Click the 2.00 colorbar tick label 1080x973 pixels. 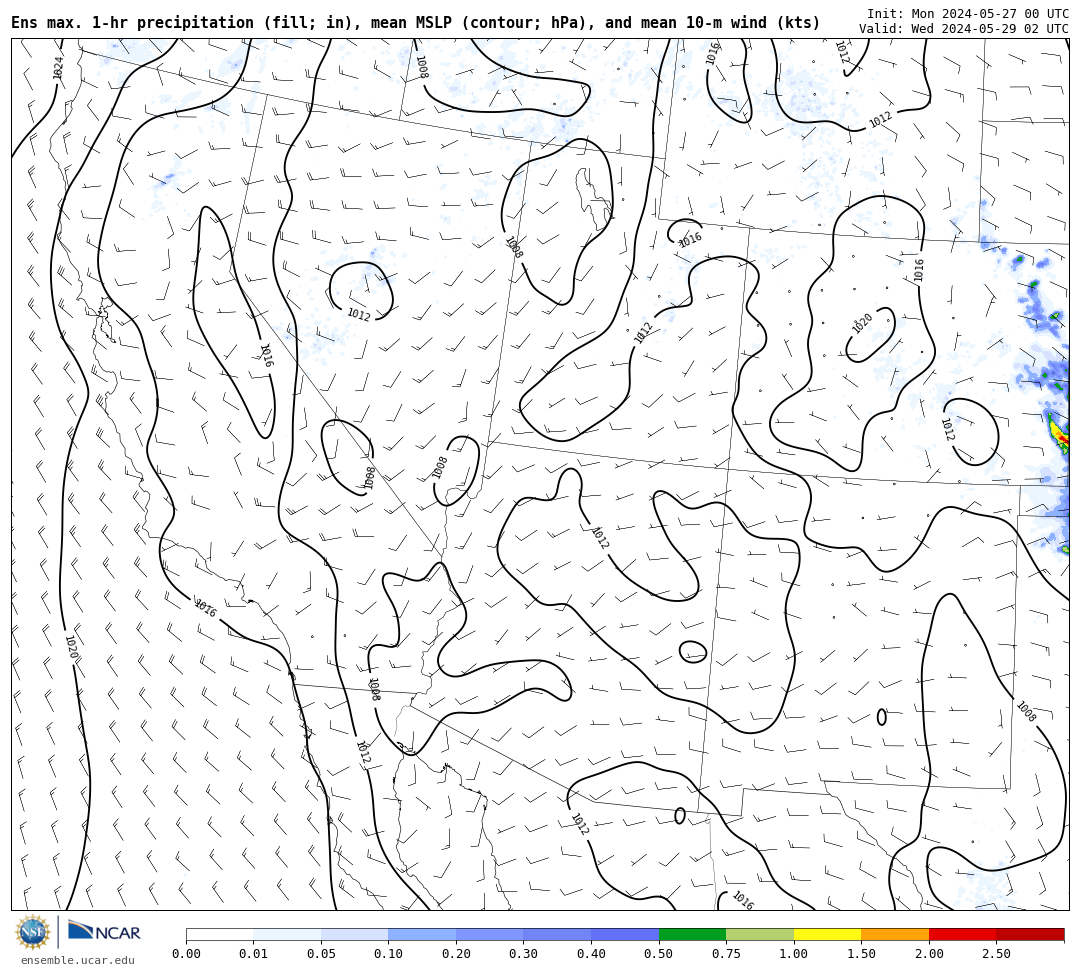928,954
